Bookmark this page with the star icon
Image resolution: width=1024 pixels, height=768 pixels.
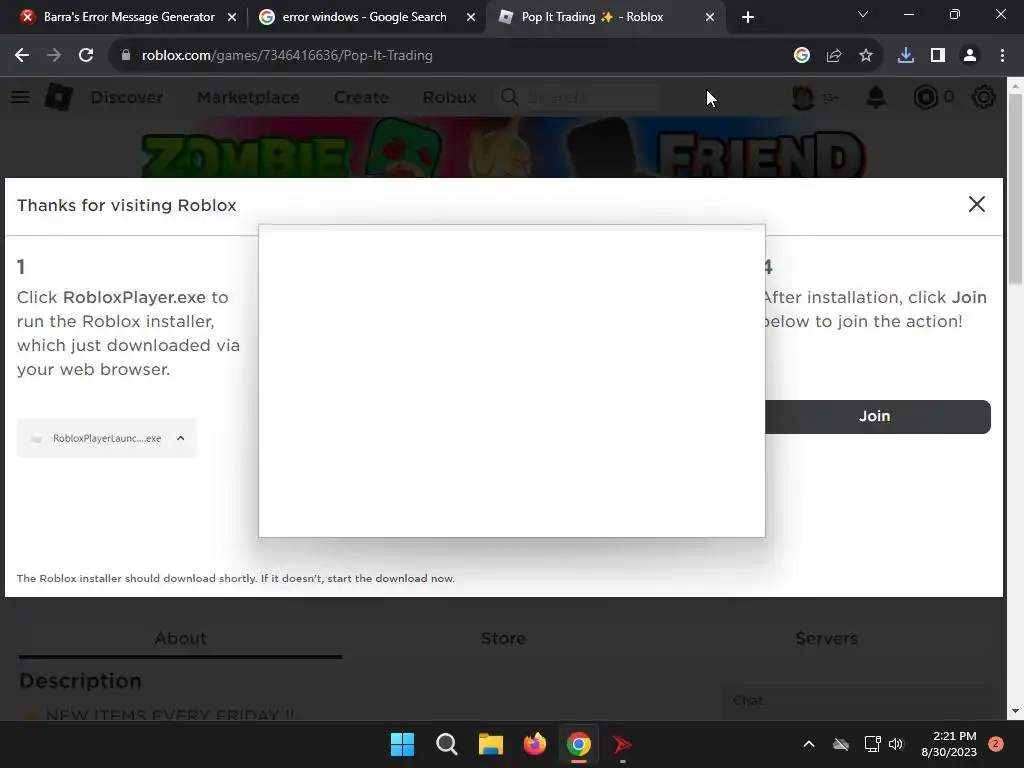coord(866,56)
